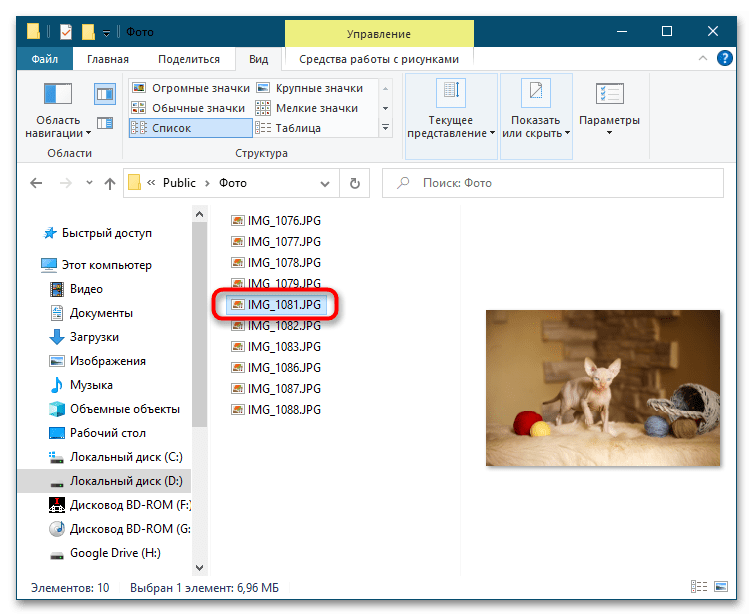The width and height of the screenshot is (753, 616).
Task: Open Видео folder in navigation pane
Action: coord(77,289)
